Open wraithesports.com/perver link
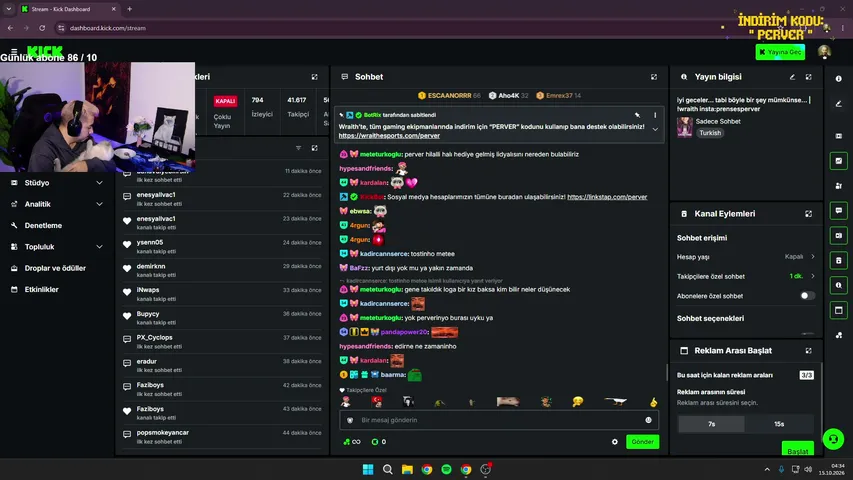853x480 pixels. pyautogui.click(x=389, y=136)
